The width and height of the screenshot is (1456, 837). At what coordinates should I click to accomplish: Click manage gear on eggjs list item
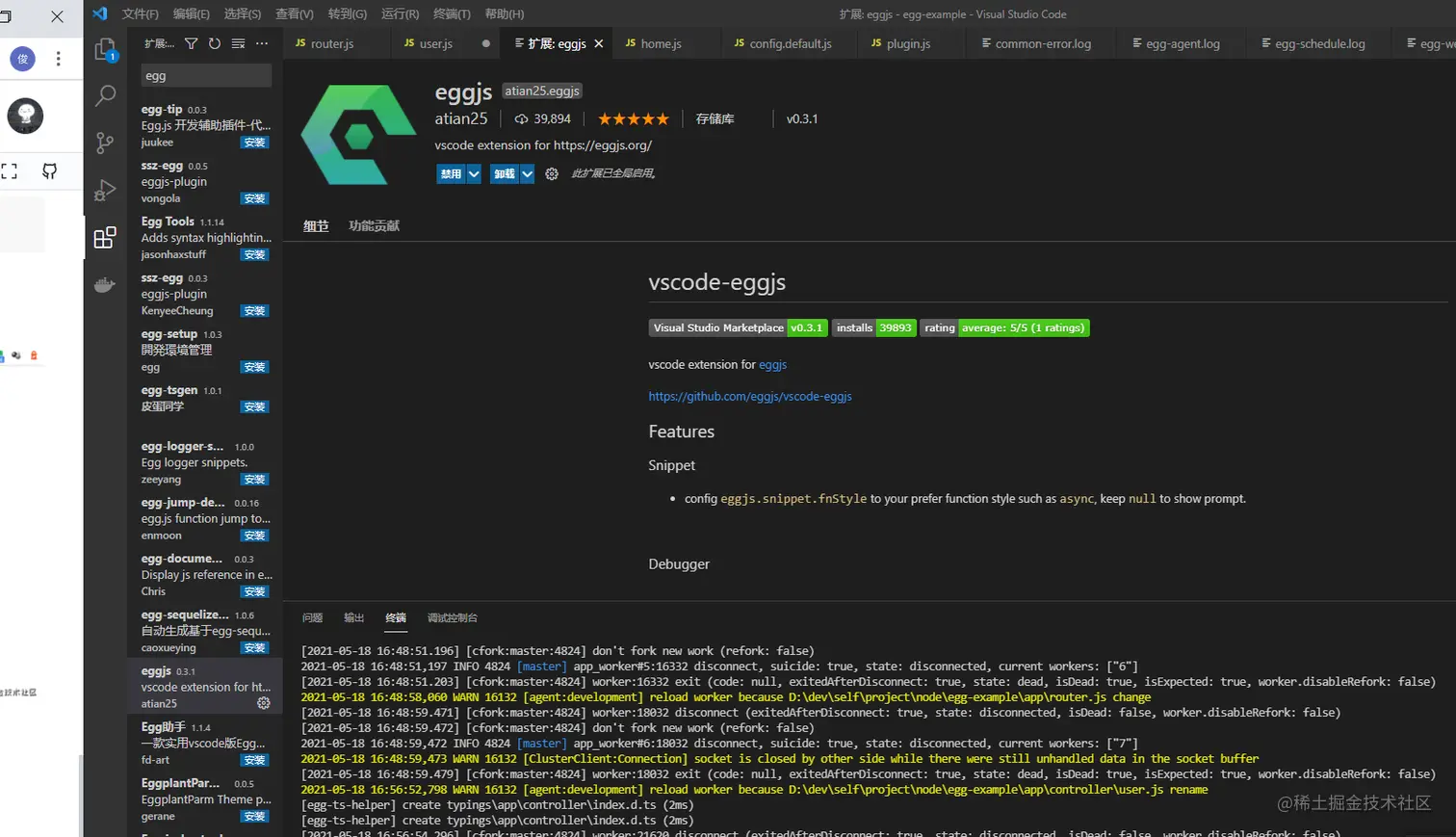[x=264, y=703]
